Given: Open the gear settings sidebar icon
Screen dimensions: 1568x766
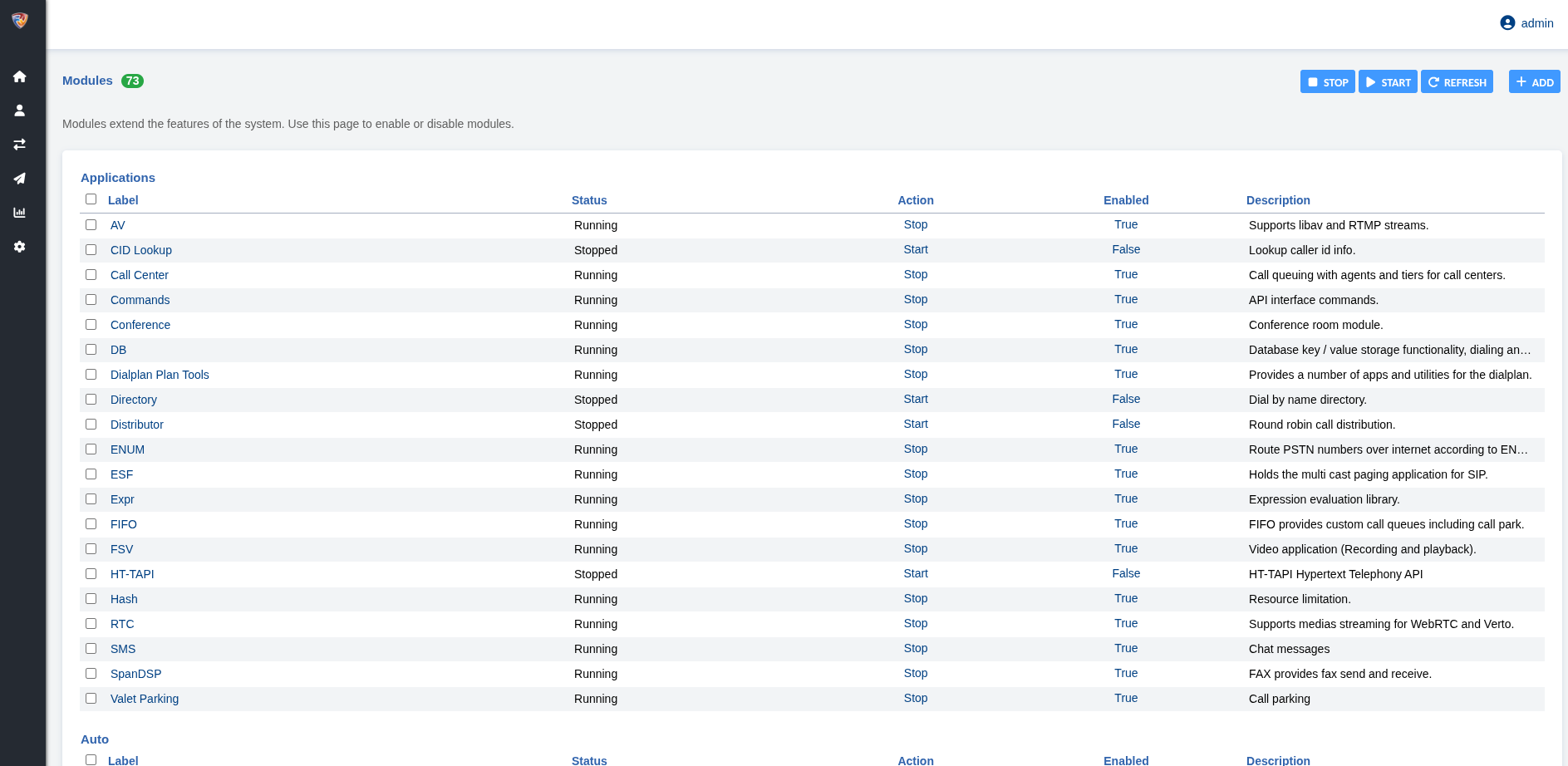Looking at the screenshot, I should (20, 247).
